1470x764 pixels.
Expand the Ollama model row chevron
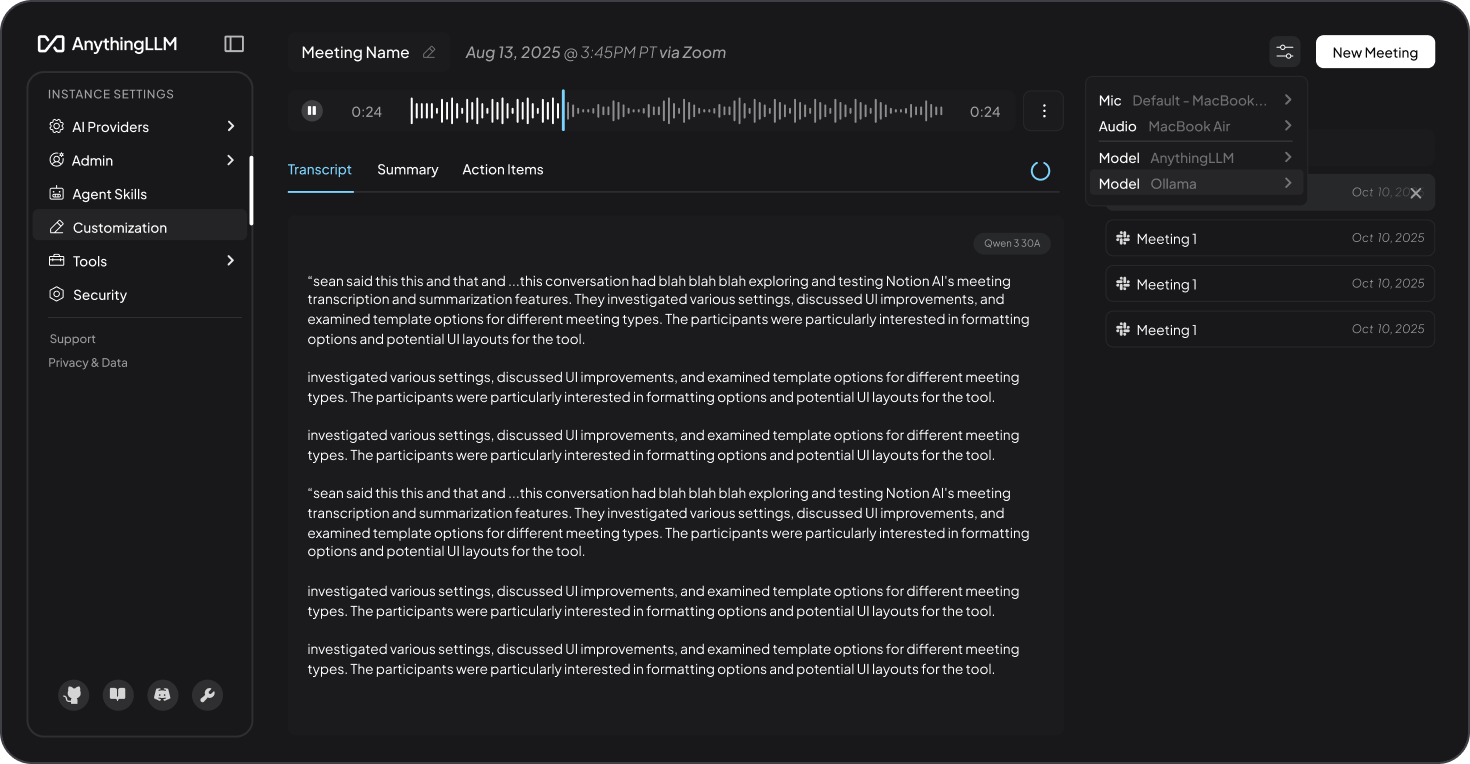[x=1288, y=183]
